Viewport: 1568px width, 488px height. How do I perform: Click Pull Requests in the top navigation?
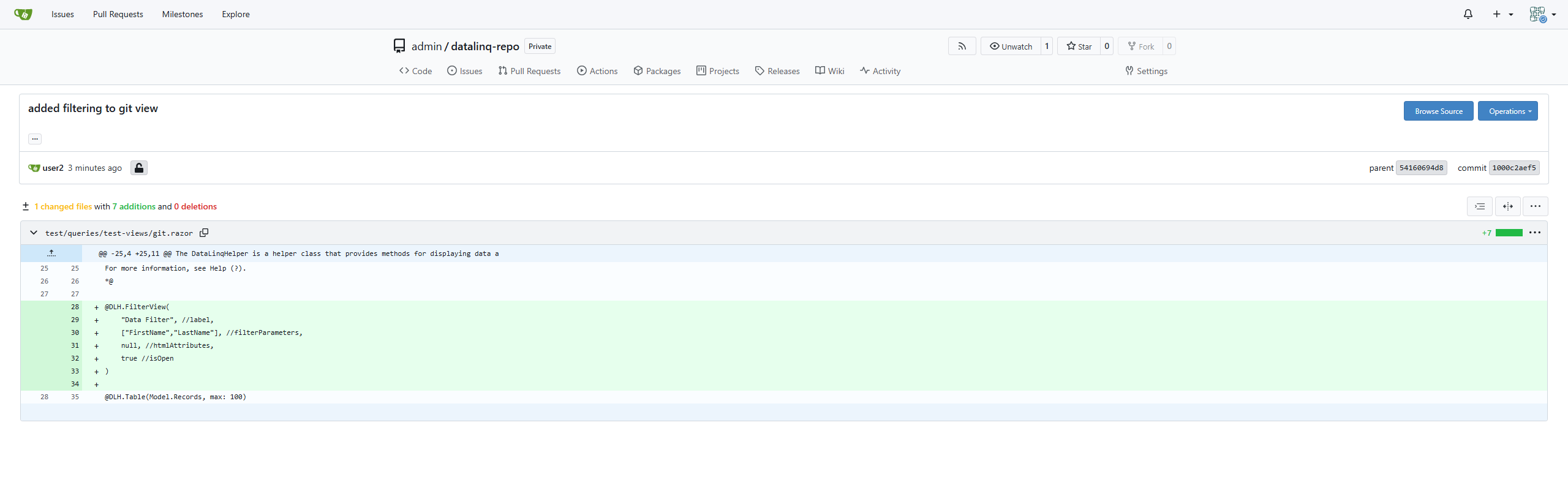coord(118,14)
